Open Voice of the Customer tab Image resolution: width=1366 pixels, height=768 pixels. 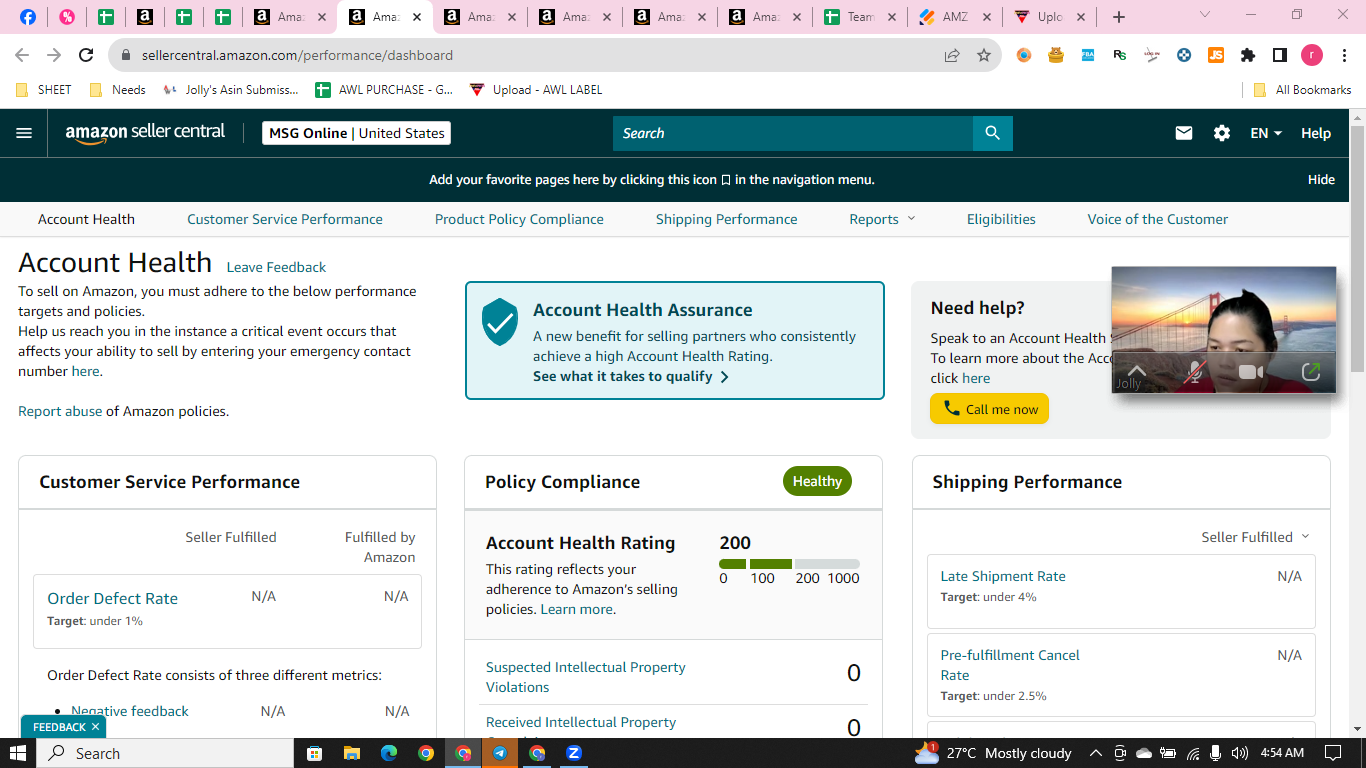pyautogui.click(x=1158, y=219)
